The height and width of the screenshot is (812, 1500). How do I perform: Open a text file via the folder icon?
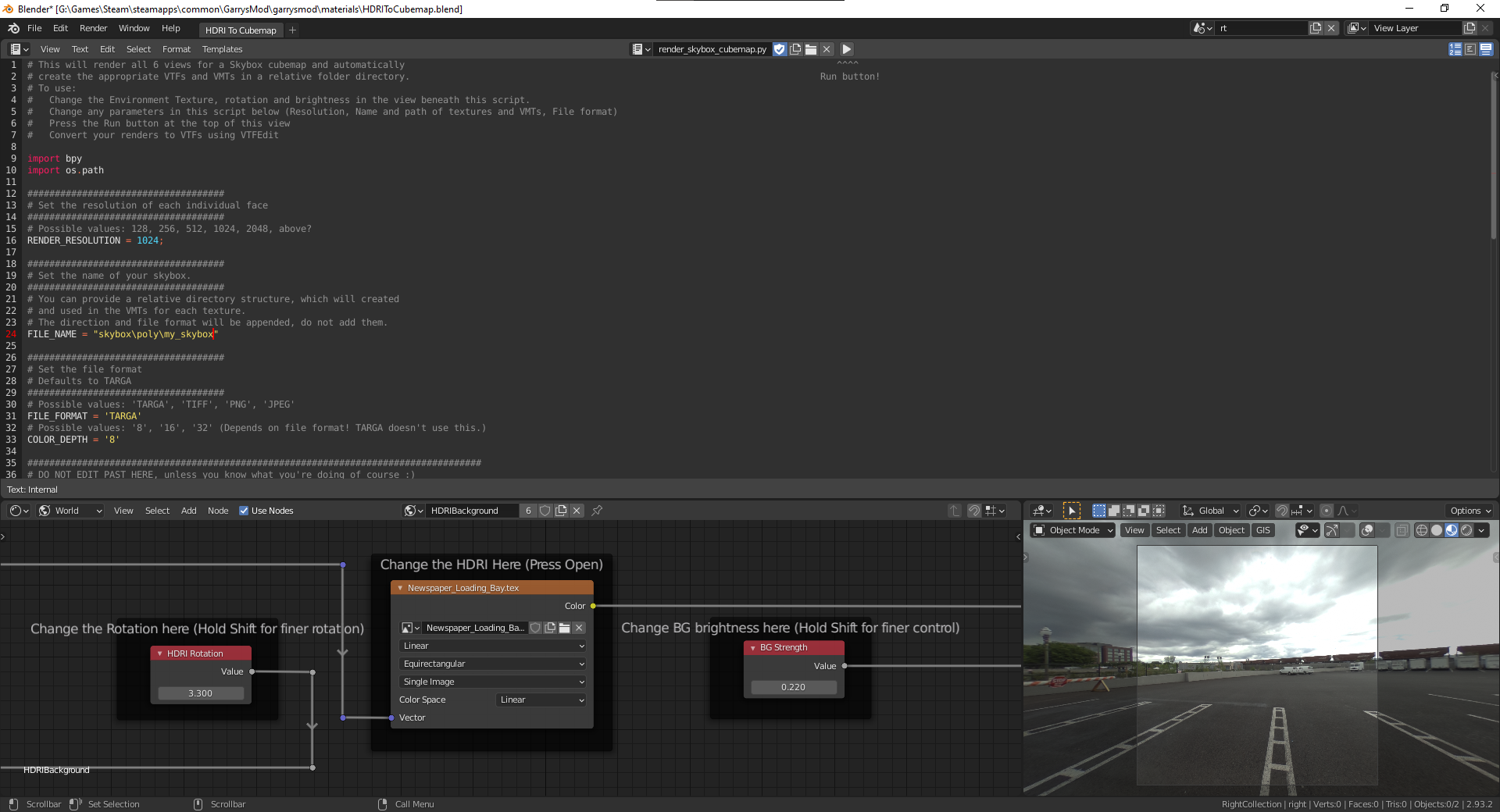[811, 49]
